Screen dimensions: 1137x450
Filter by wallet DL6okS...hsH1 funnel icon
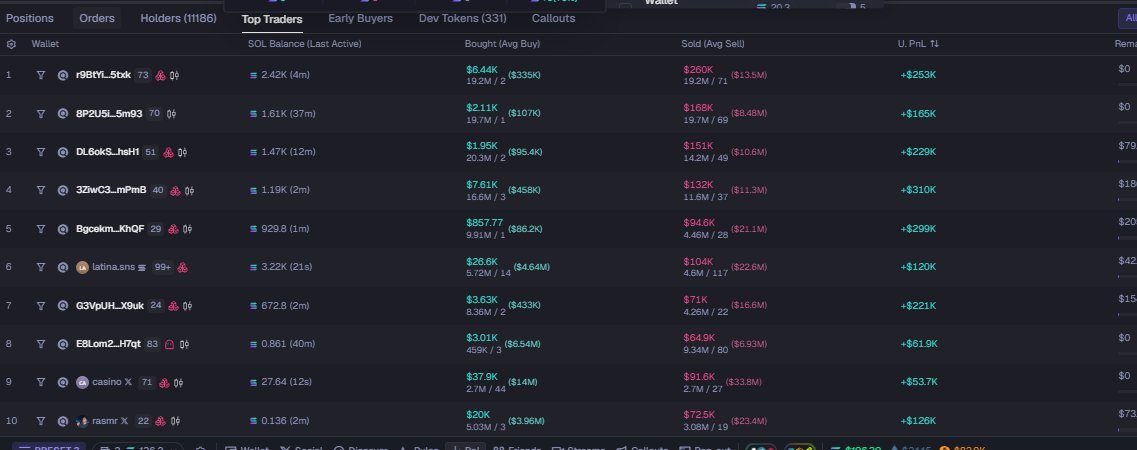pyautogui.click(x=41, y=151)
